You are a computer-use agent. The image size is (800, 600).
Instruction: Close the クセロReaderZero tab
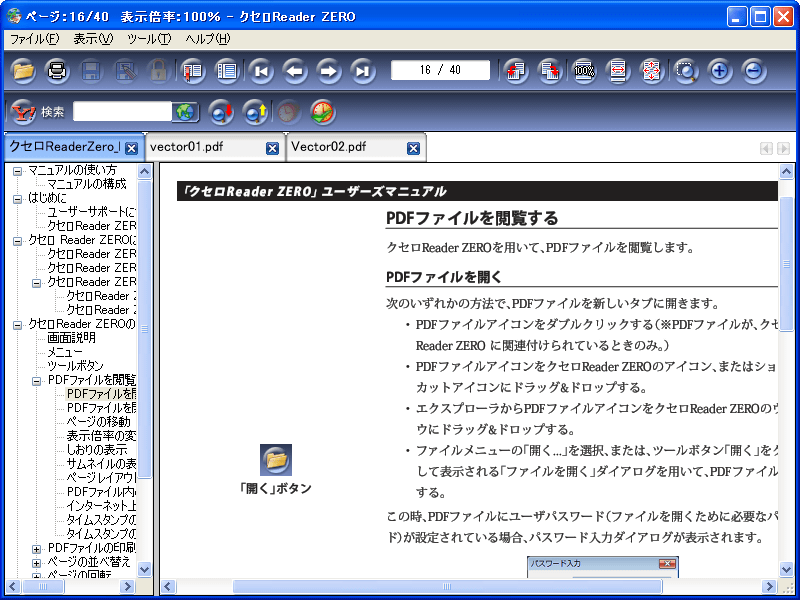click(x=132, y=148)
